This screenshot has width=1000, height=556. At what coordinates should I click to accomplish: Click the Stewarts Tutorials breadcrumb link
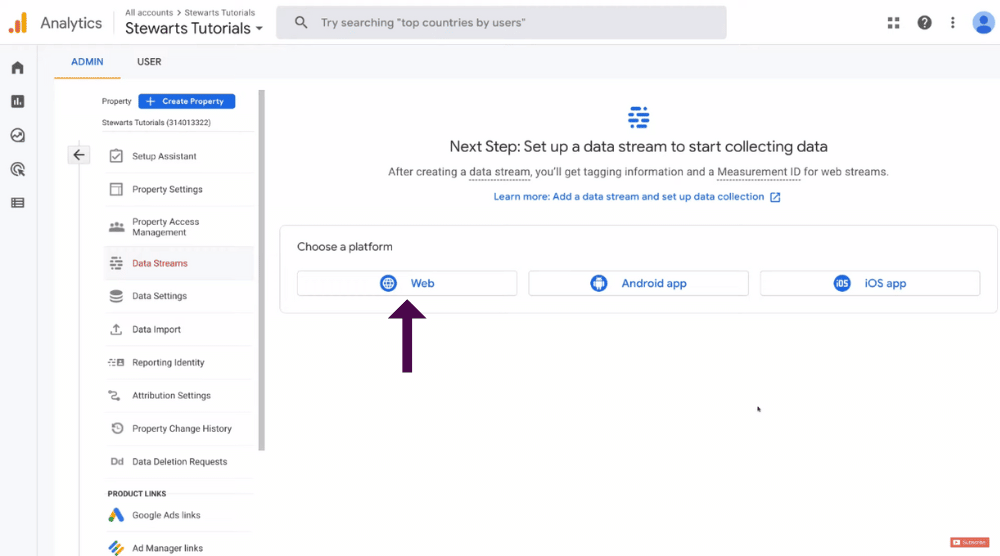tap(219, 13)
